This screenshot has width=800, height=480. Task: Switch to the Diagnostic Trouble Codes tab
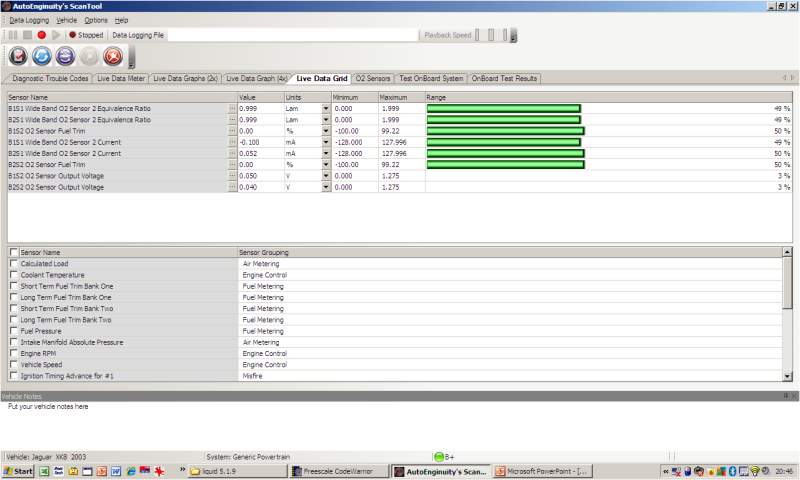point(50,79)
